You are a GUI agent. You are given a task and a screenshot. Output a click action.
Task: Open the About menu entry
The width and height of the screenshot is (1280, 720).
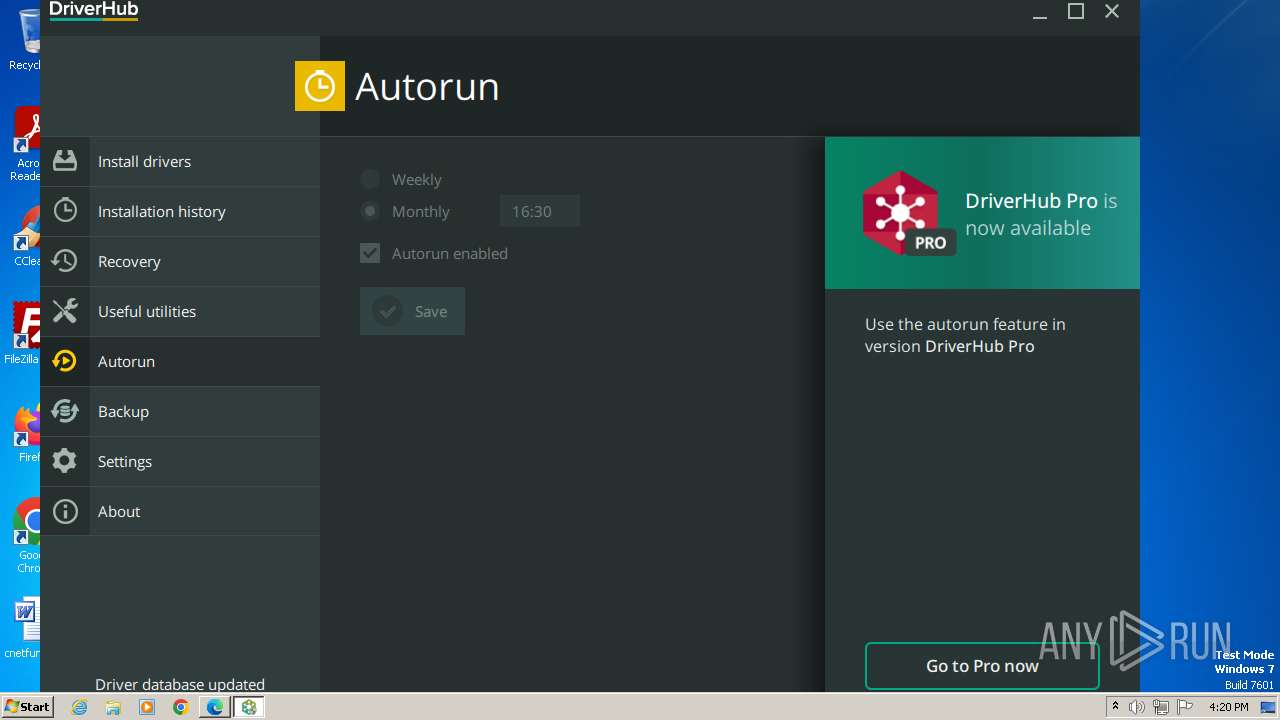[x=180, y=511]
